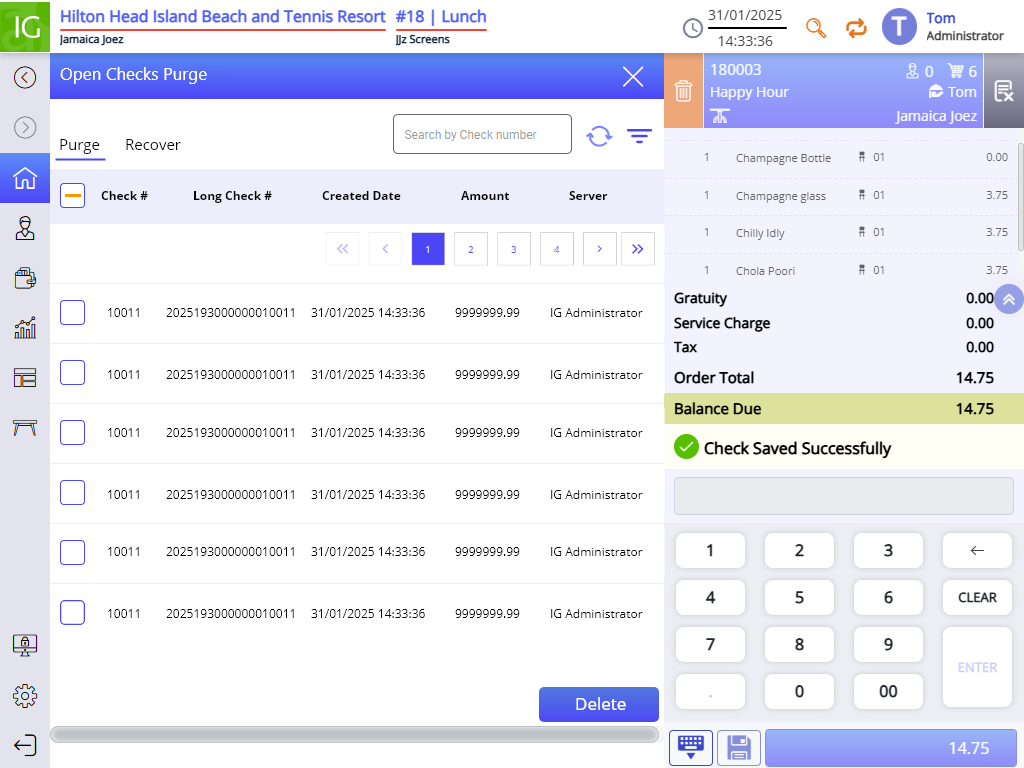Toggle the select-all header checkbox
The height and width of the screenshot is (768, 1024).
[x=72, y=195]
